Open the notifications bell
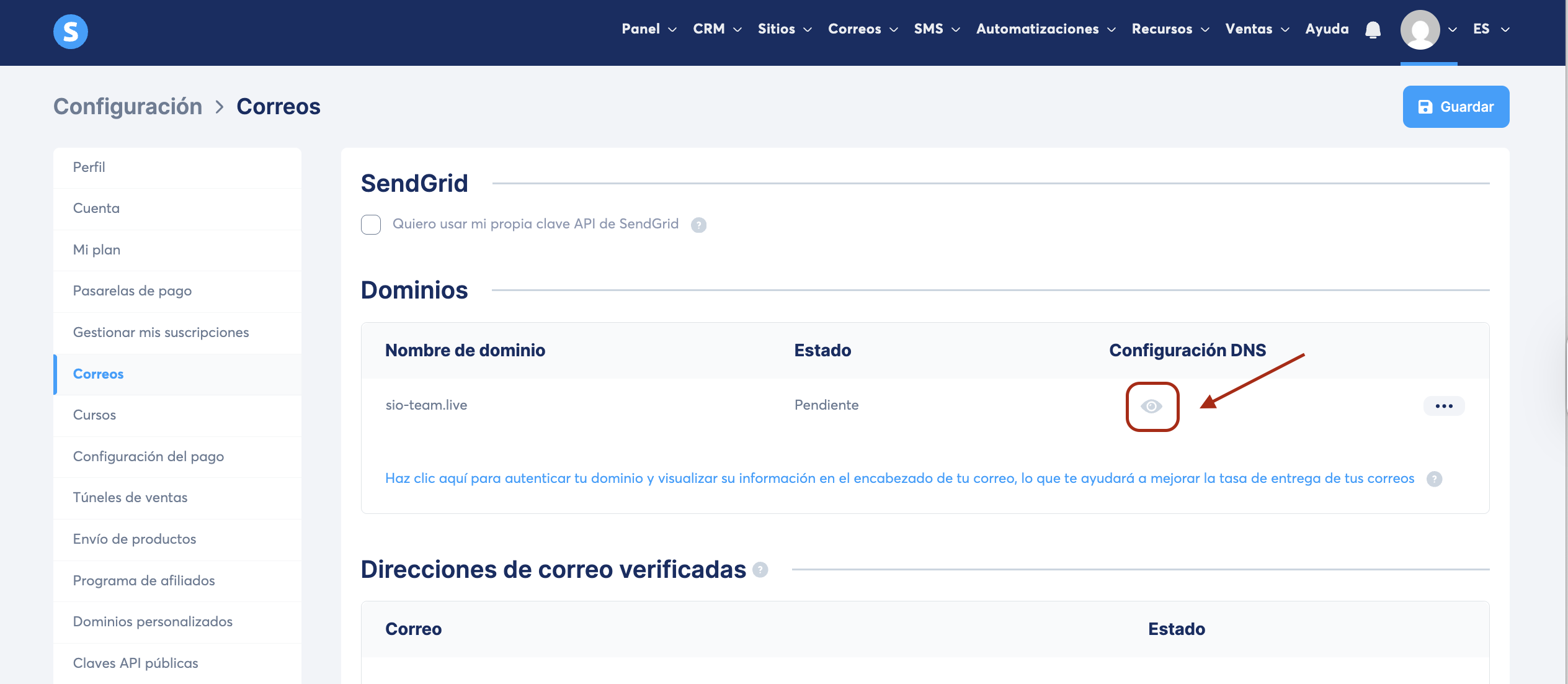This screenshot has width=1568, height=684. pos(1373,30)
